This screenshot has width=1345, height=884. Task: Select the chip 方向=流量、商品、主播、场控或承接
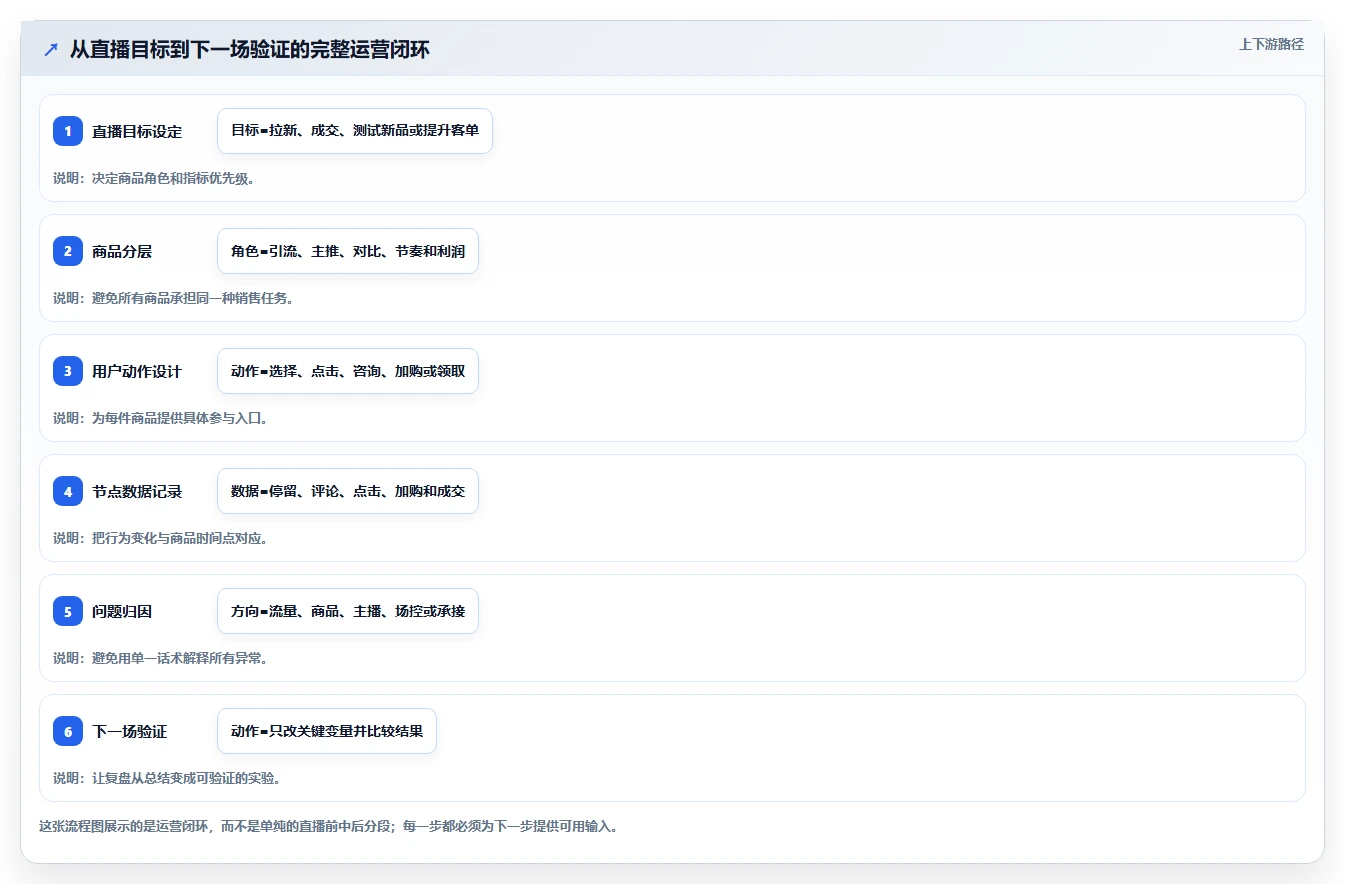(x=348, y=611)
